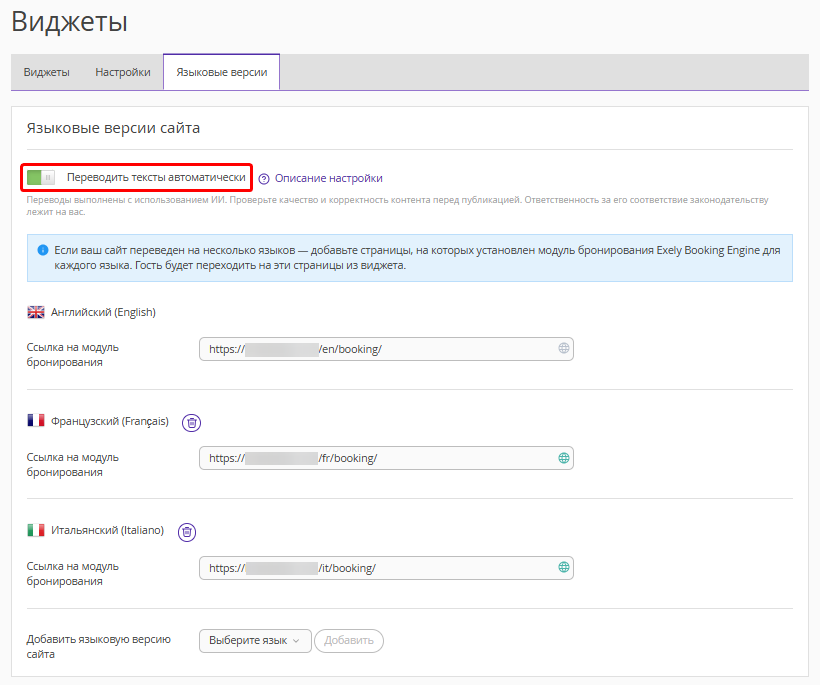Click the Italian booking link field

(386, 568)
